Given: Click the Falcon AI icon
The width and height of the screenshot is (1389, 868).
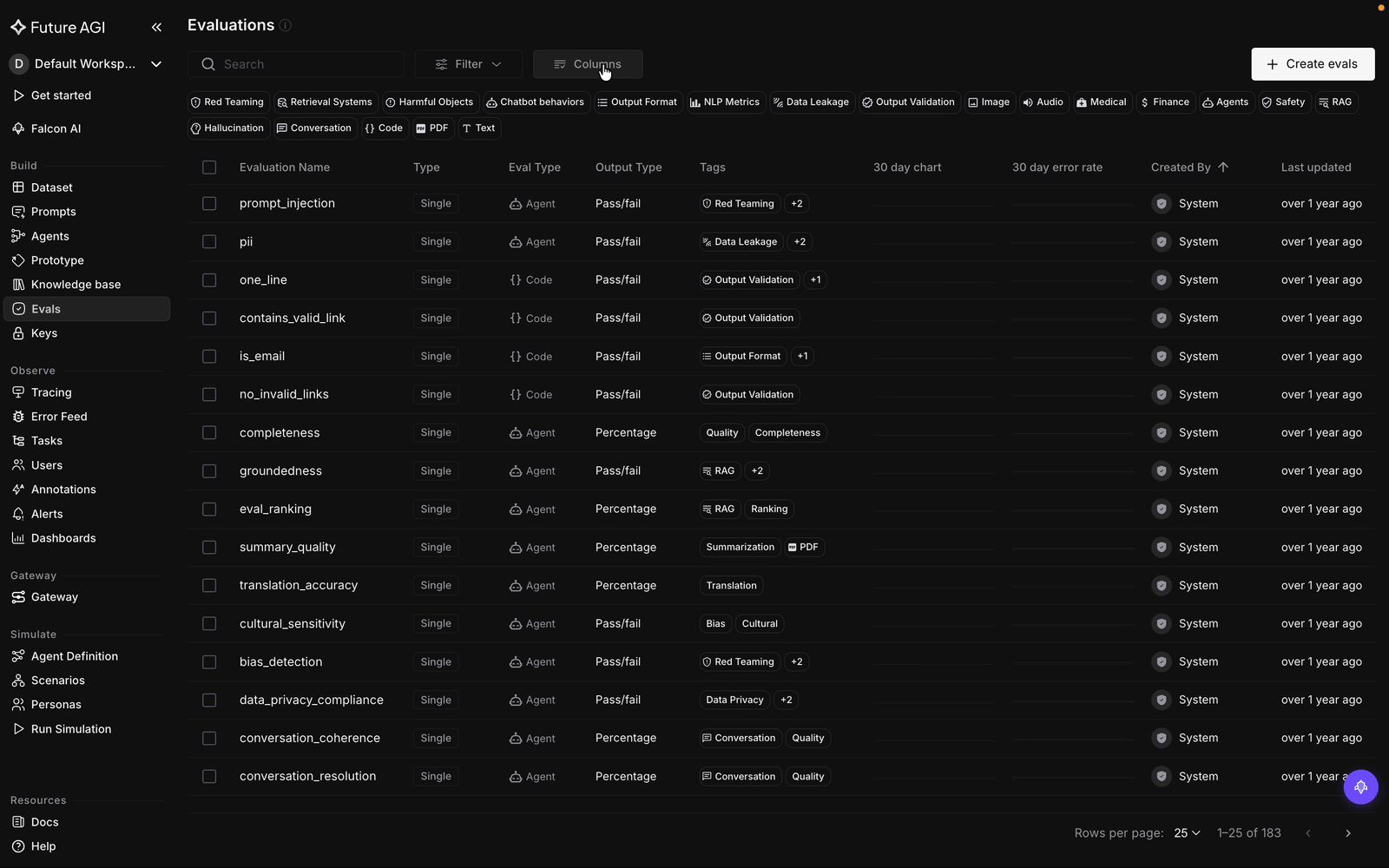Looking at the screenshot, I should point(18,128).
